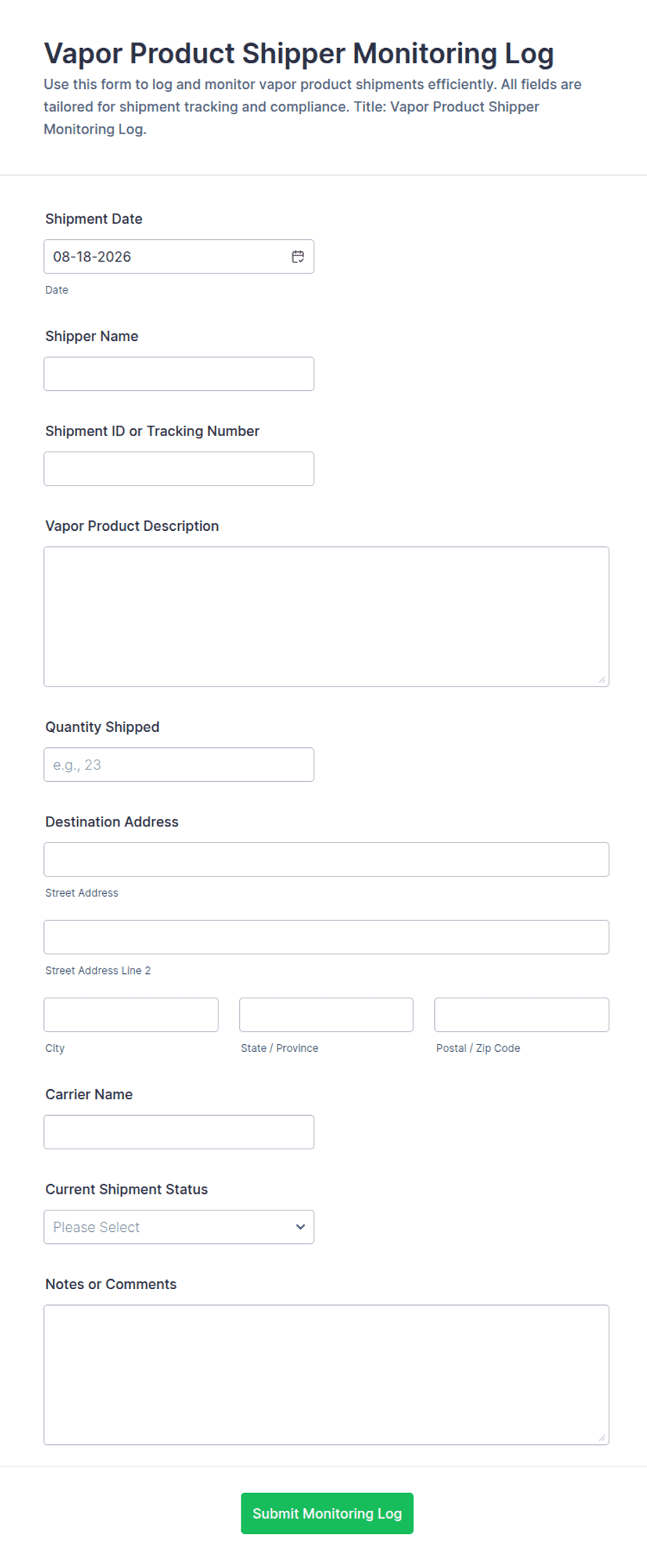Click the Postal / Zip Code field
This screenshot has height=1568, width=647.
522,1015
